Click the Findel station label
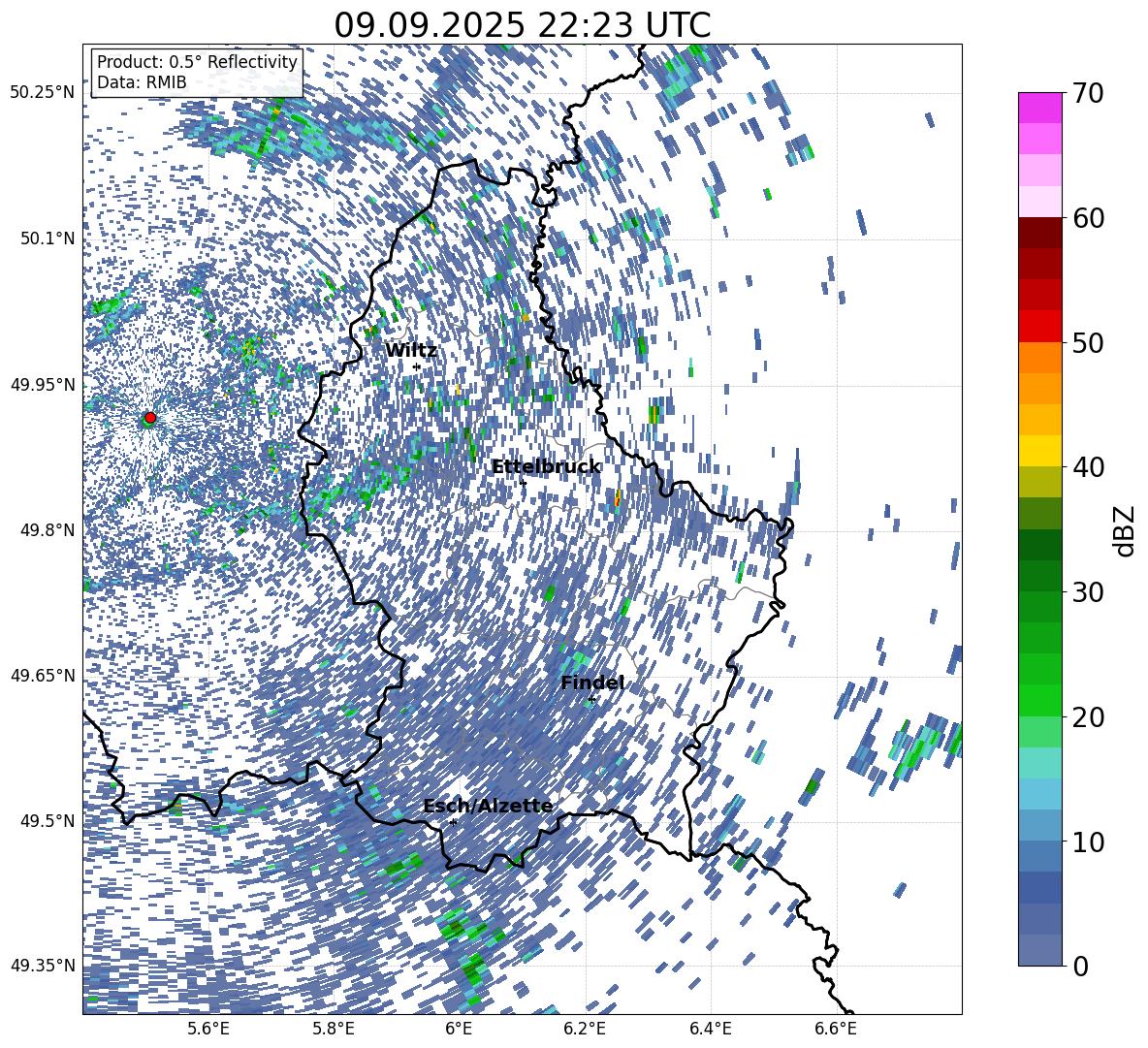Screen dimensions: 1148x1048 [x=592, y=683]
